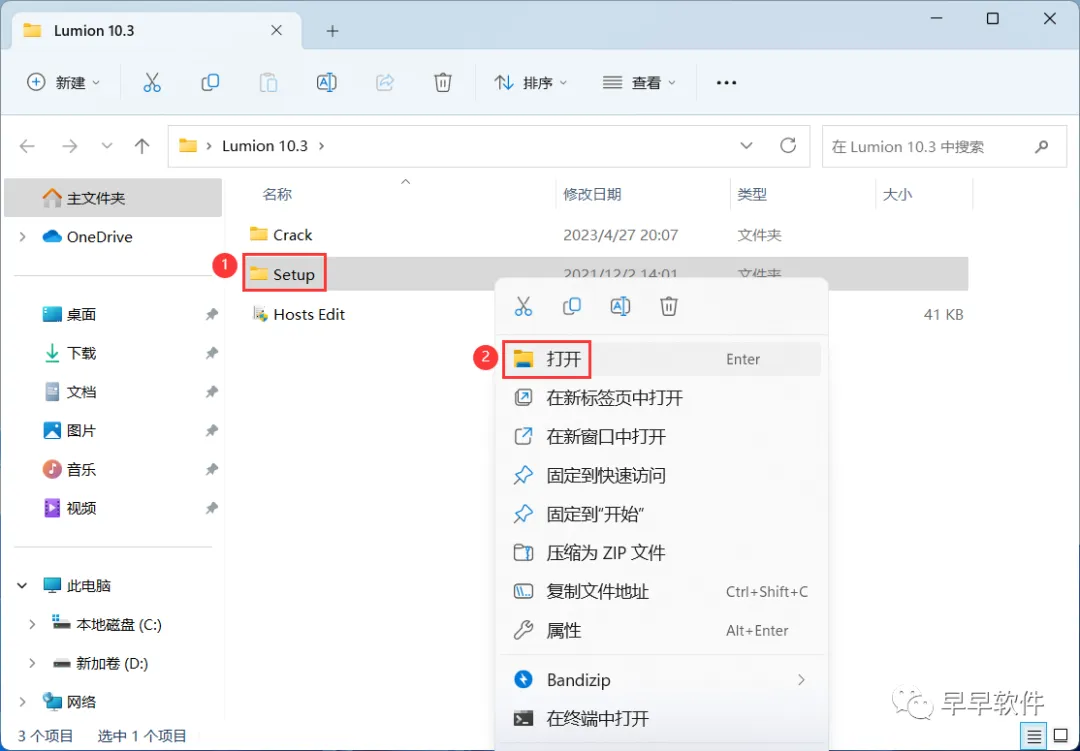1080x751 pixels.
Task: Switch to large thumbnails view in status bar
Action: [x=1061, y=737]
